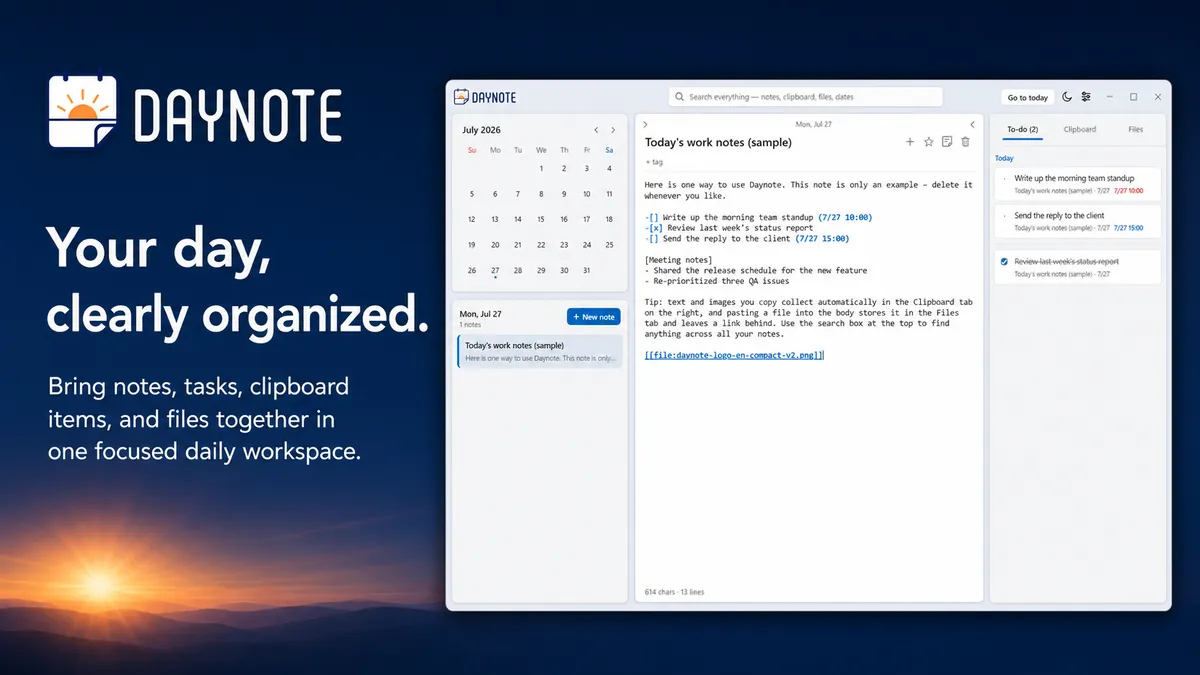Image resolution: width=1200 pixels, height=675 pixels.
Task: Mark the Send the reply to the client to-do done
Action: point(1004,216)
